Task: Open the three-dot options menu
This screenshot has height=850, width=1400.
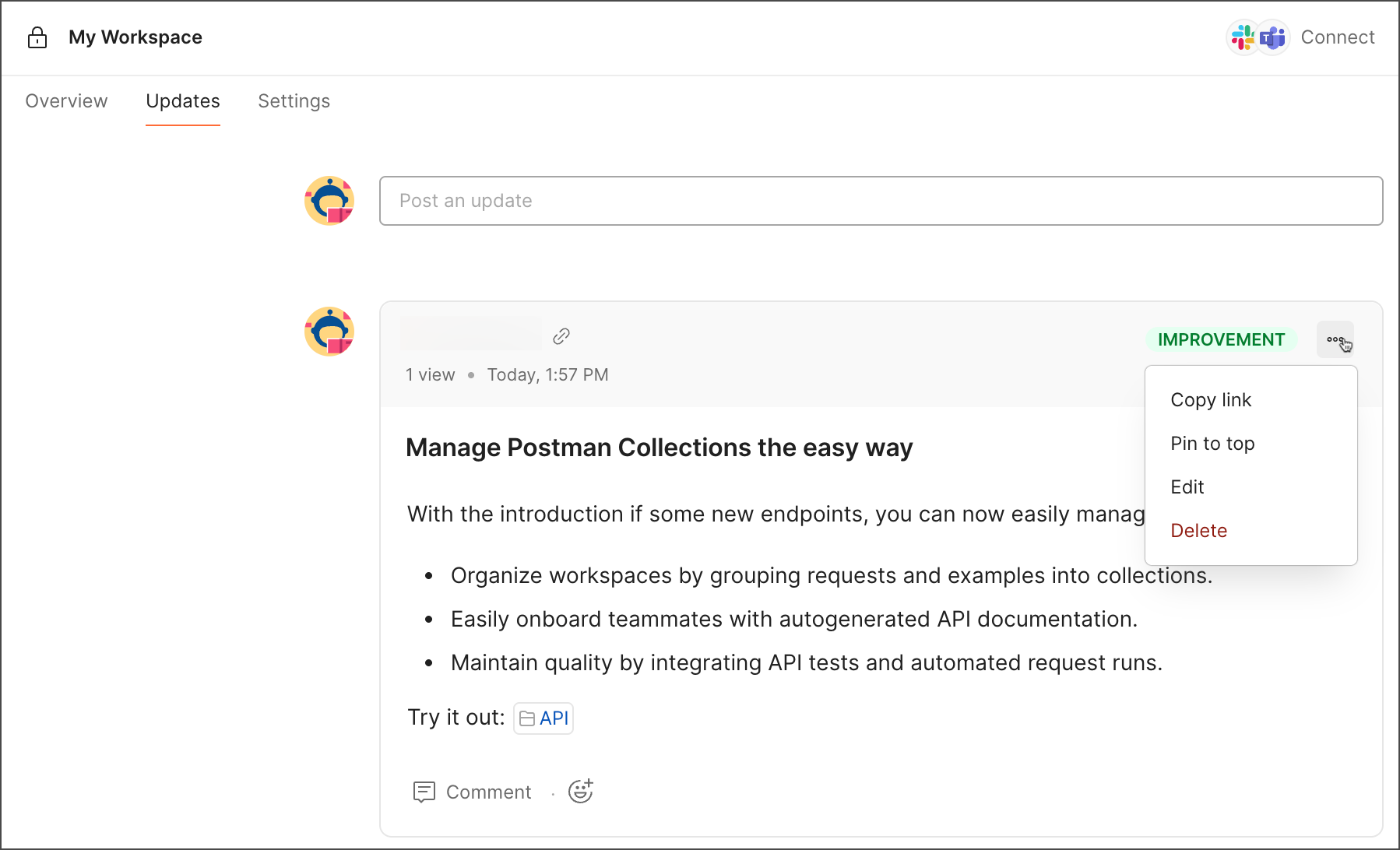Action: click(x=1335, y=339)
